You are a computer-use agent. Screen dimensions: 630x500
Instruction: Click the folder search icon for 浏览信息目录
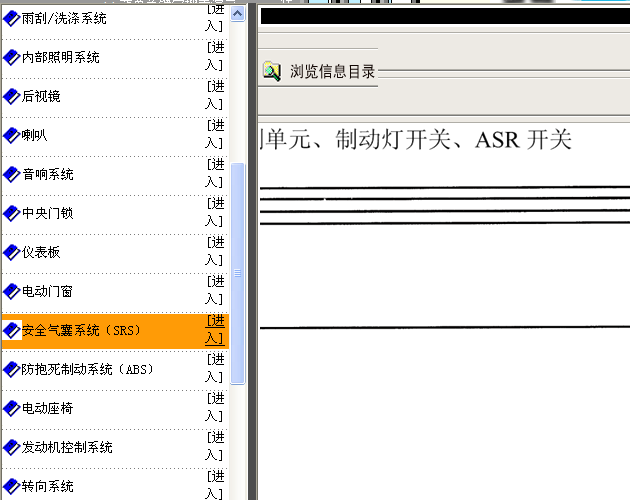[272, 72]
